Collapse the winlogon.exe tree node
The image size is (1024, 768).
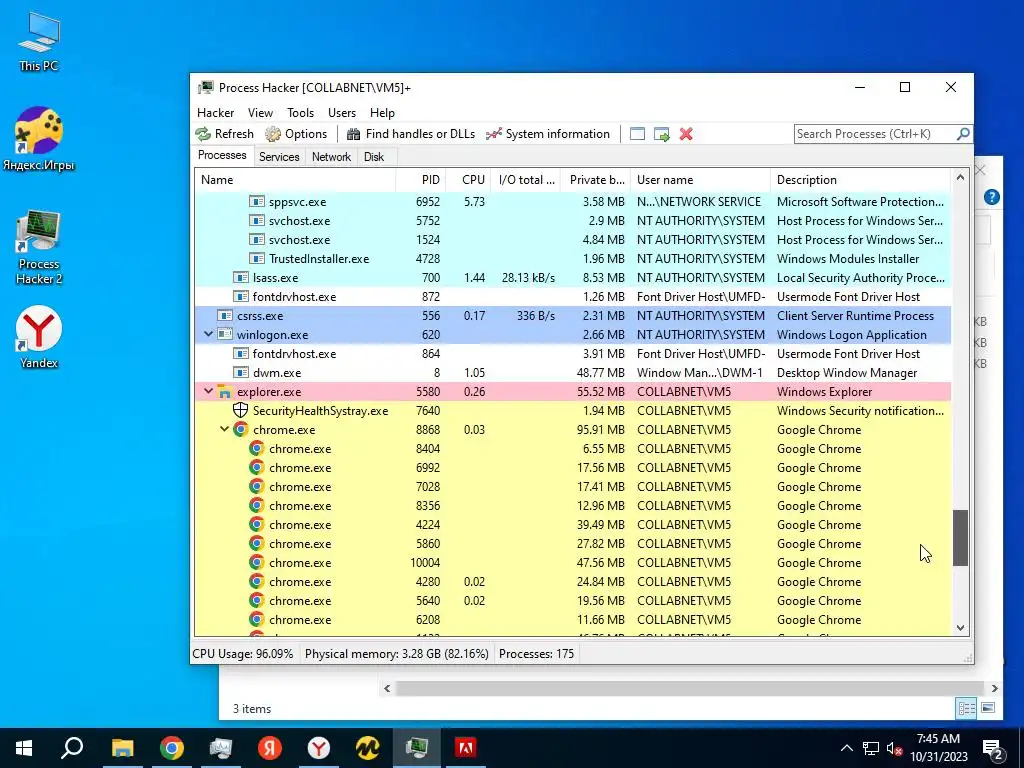tap(208, 334)
